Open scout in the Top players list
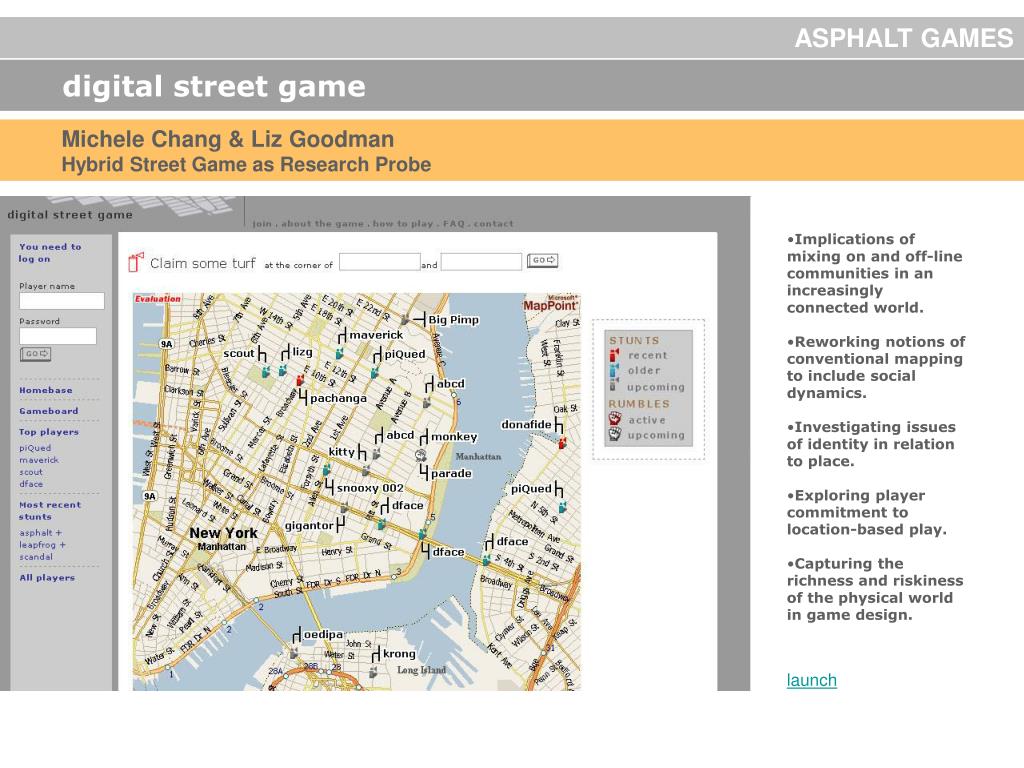This screenshot has height=768, width=1024. [x=31, y=472]
